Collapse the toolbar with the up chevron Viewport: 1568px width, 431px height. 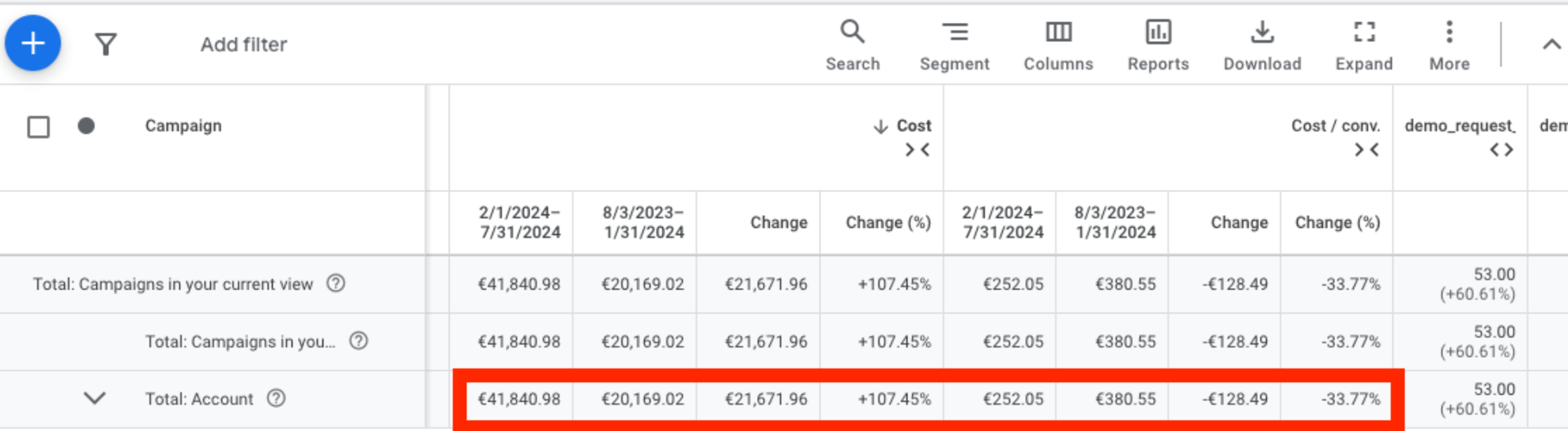point(1551,44)
